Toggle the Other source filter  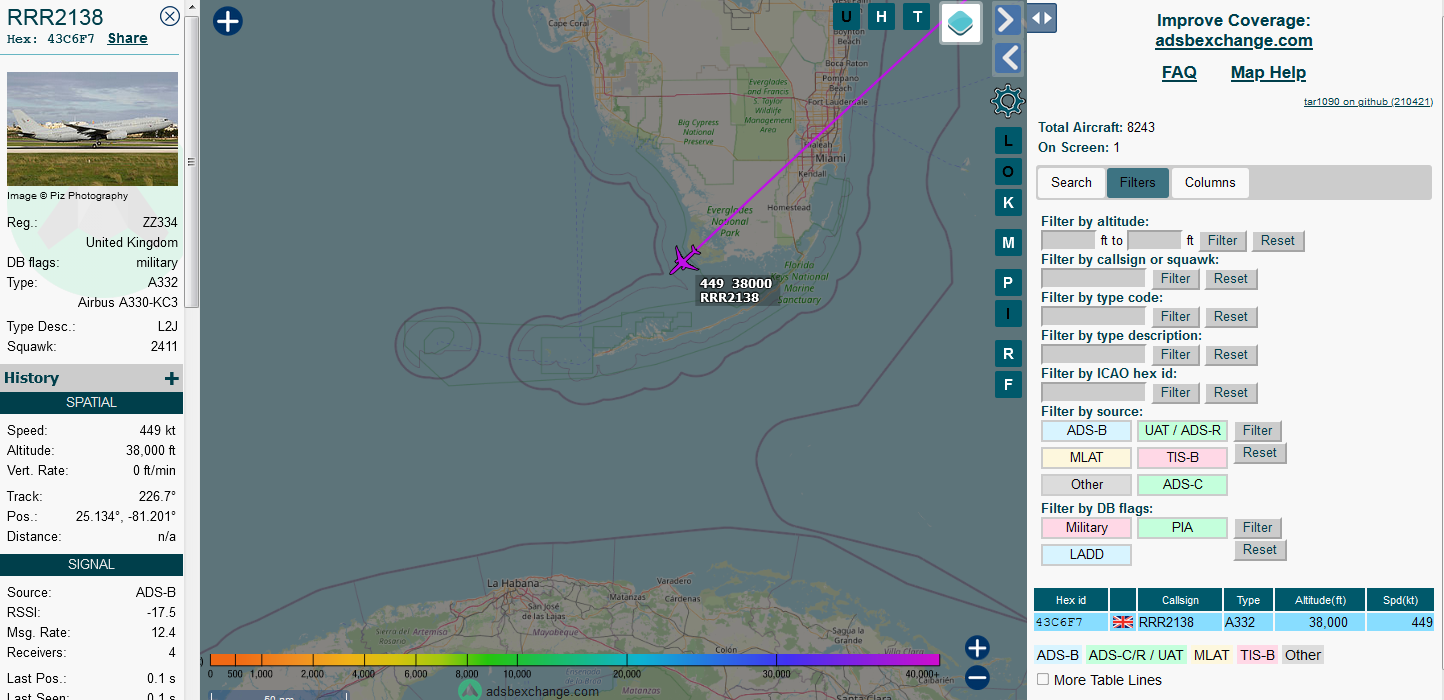1086,485
